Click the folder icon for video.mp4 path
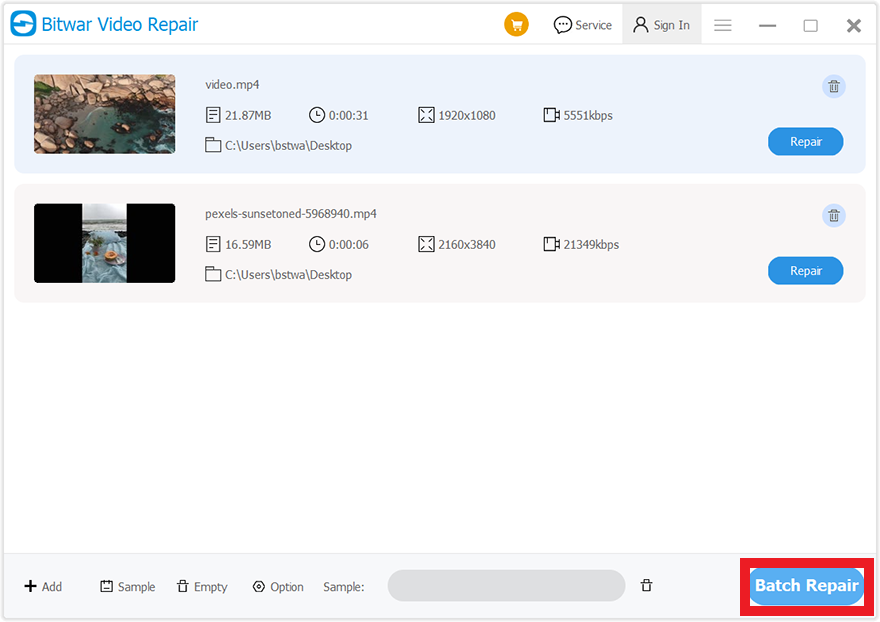 (213, 145)
